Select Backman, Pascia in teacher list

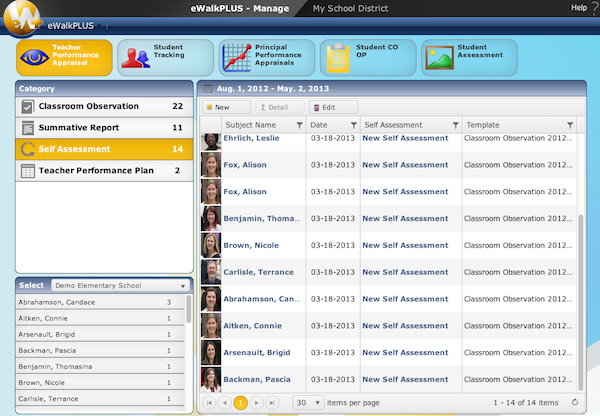(100, 351)
